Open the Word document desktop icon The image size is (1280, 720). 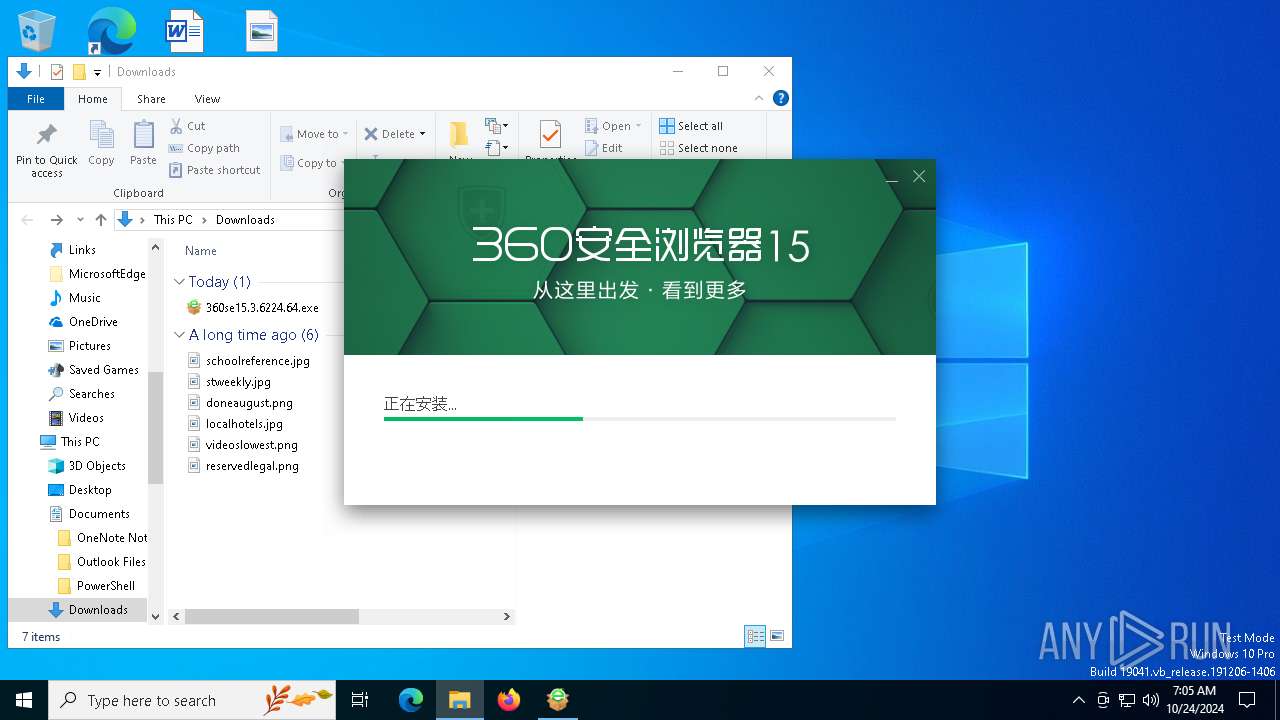point(184,30)
